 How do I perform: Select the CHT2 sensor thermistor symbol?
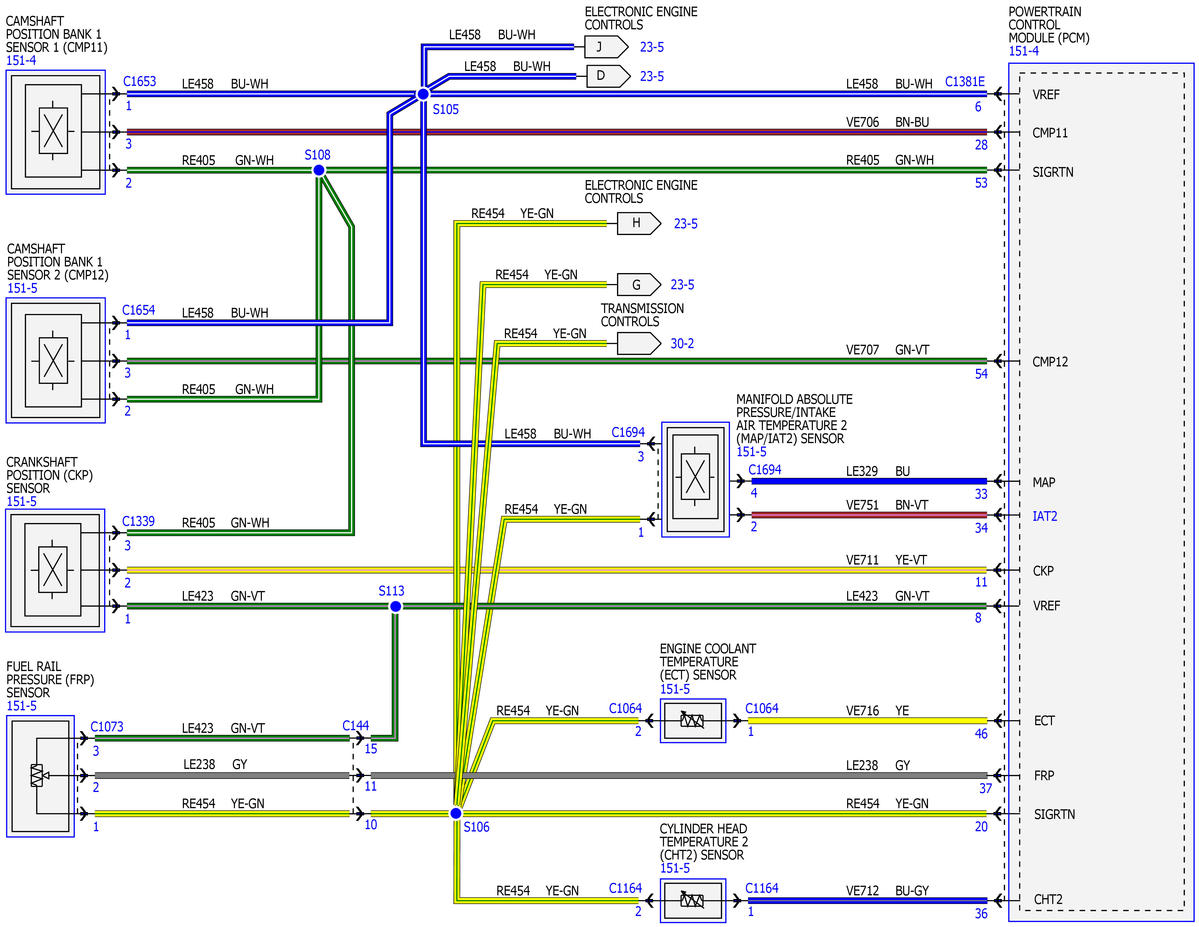coord(693,901)
